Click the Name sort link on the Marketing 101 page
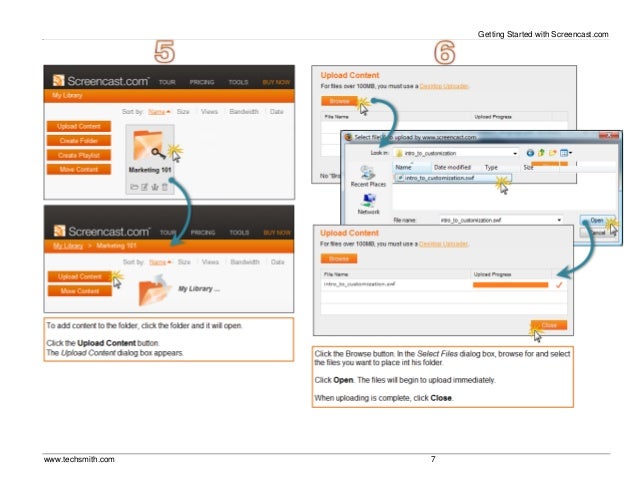Screen dimensions: 638x493 click(x=160, y=262)
